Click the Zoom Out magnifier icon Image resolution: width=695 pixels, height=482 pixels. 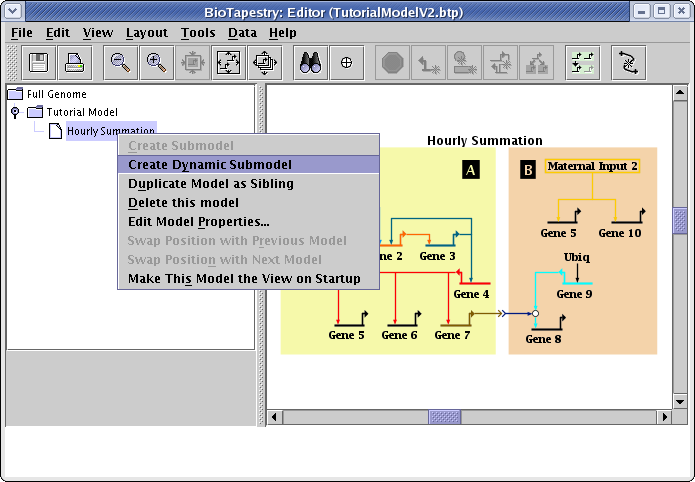click(121, 63)
